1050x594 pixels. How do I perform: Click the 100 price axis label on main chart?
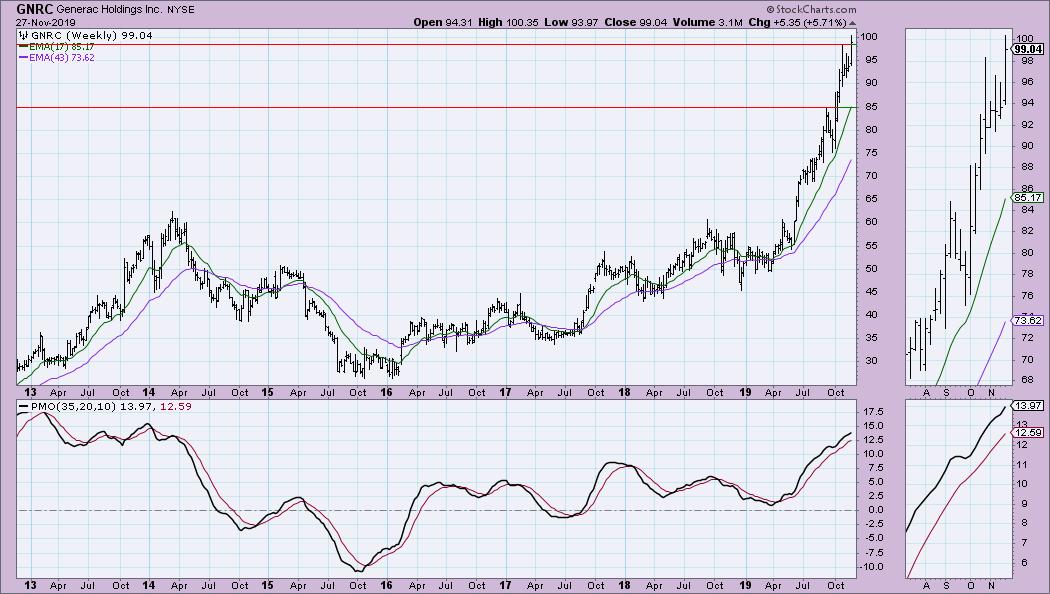(869, 36)
